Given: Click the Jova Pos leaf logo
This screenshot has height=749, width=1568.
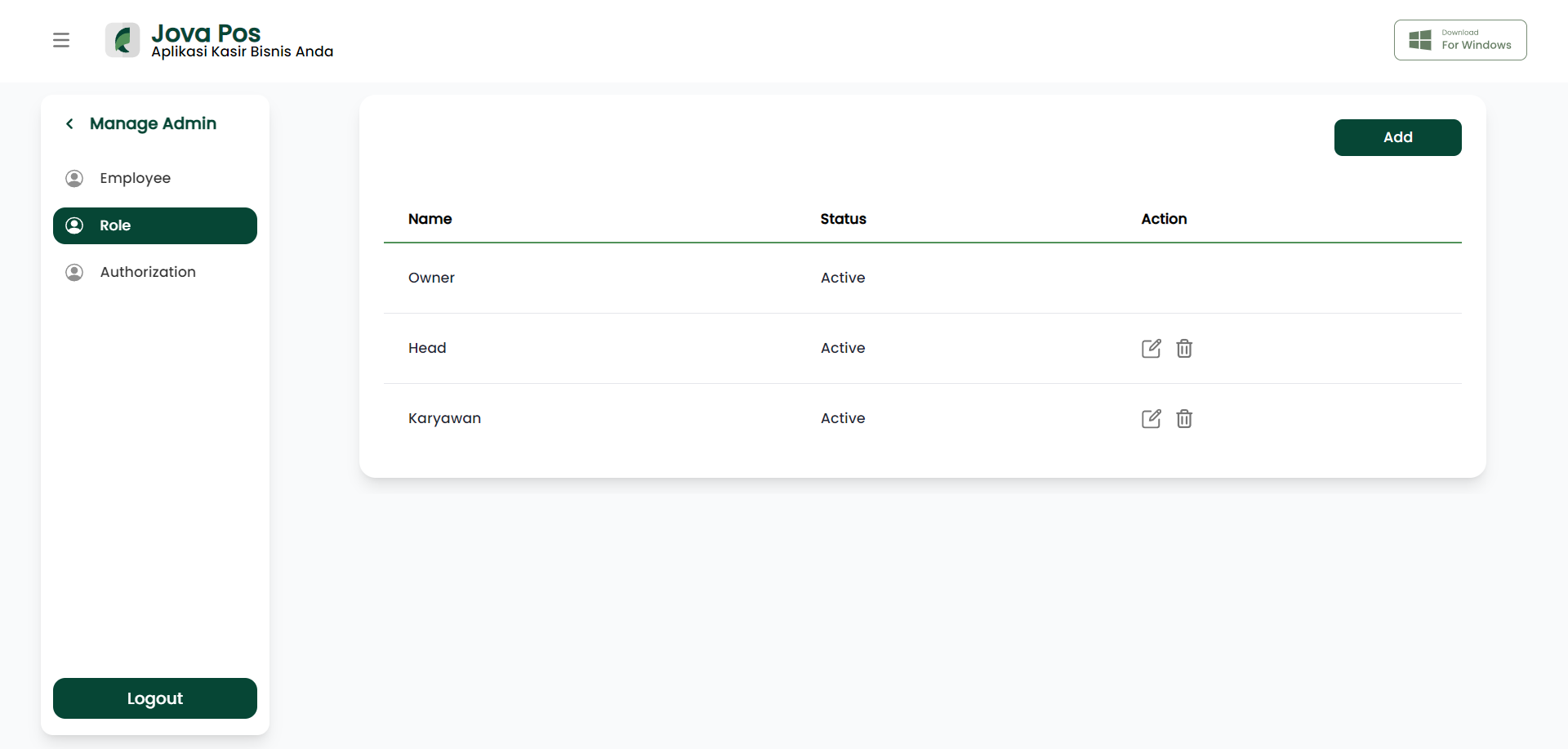Looking at the screenshot, I should (122, 40).
